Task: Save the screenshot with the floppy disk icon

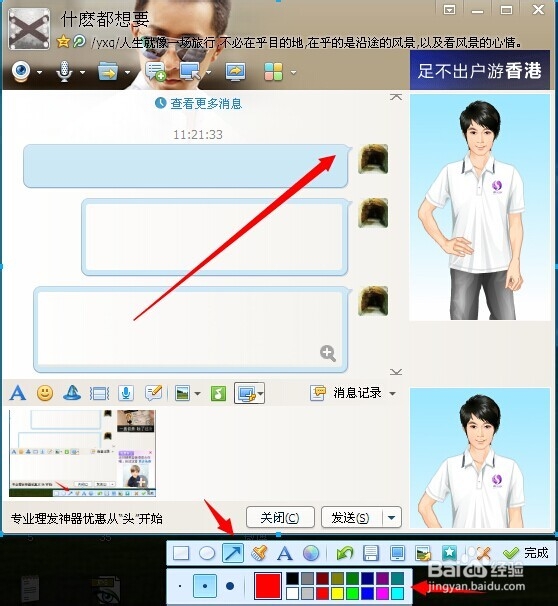Action: coord(371,553)
